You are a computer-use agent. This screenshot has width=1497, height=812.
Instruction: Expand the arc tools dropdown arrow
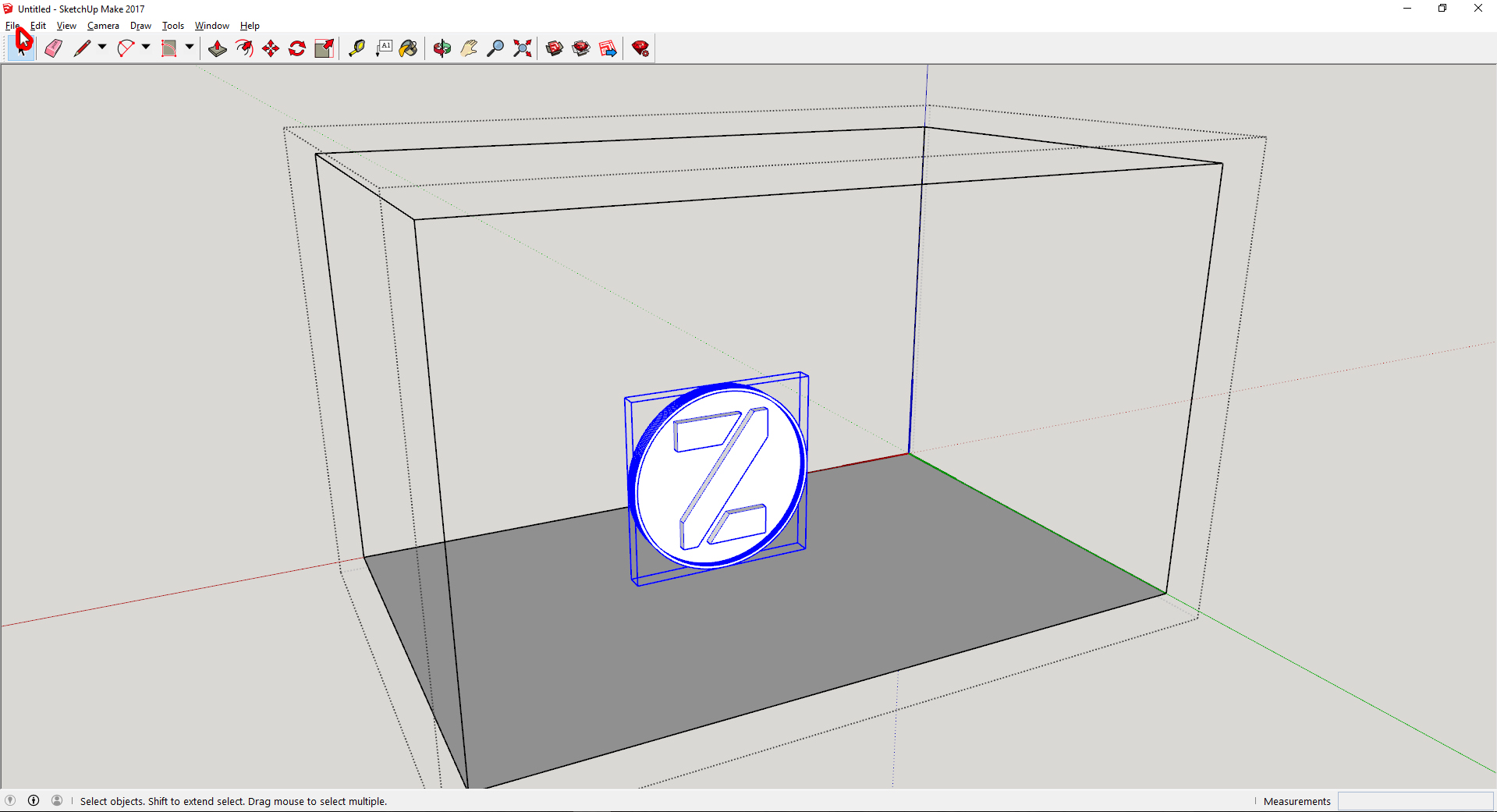146,48
